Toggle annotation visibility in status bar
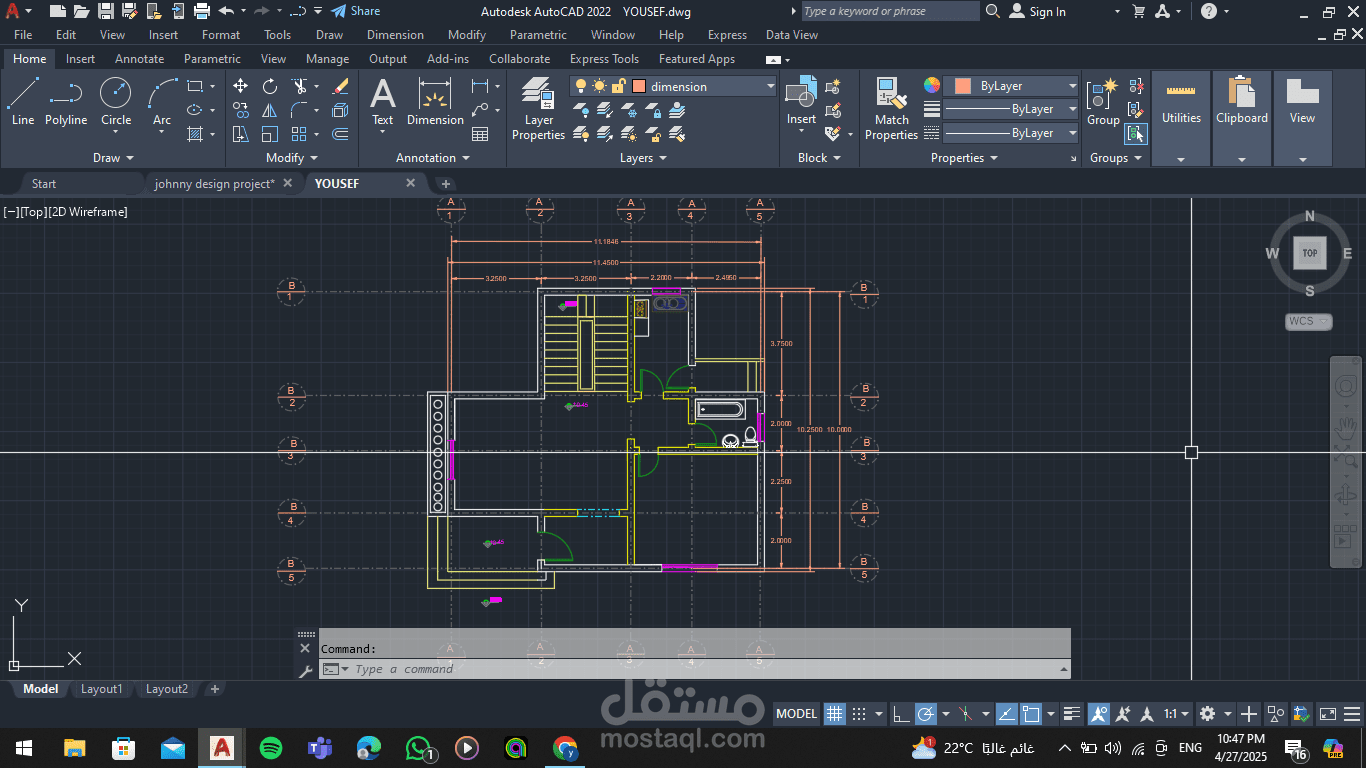1366x768 pixels. (x=1099, y=714)
